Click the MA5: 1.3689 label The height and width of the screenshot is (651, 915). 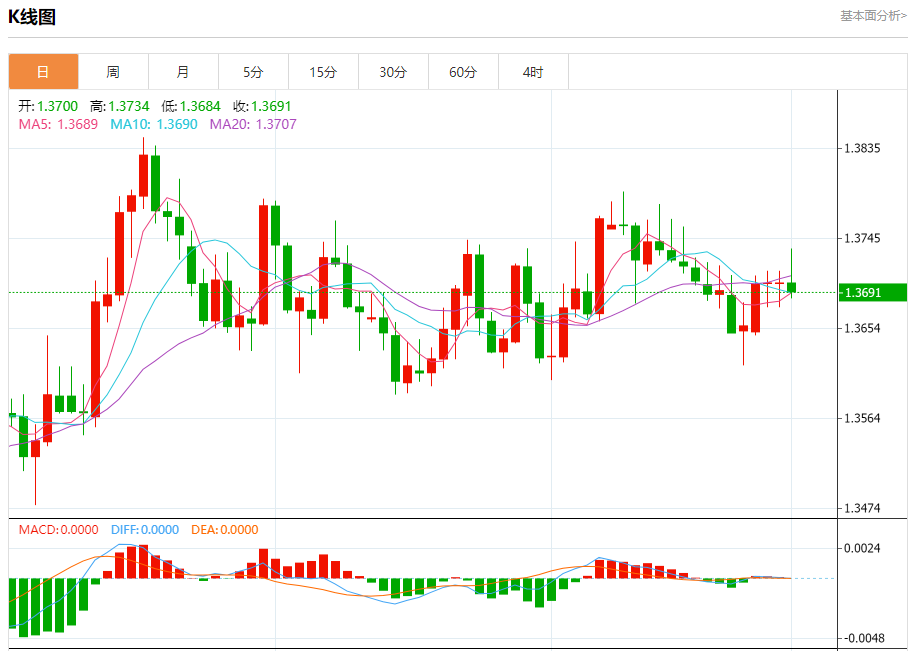tap(58, 124)
